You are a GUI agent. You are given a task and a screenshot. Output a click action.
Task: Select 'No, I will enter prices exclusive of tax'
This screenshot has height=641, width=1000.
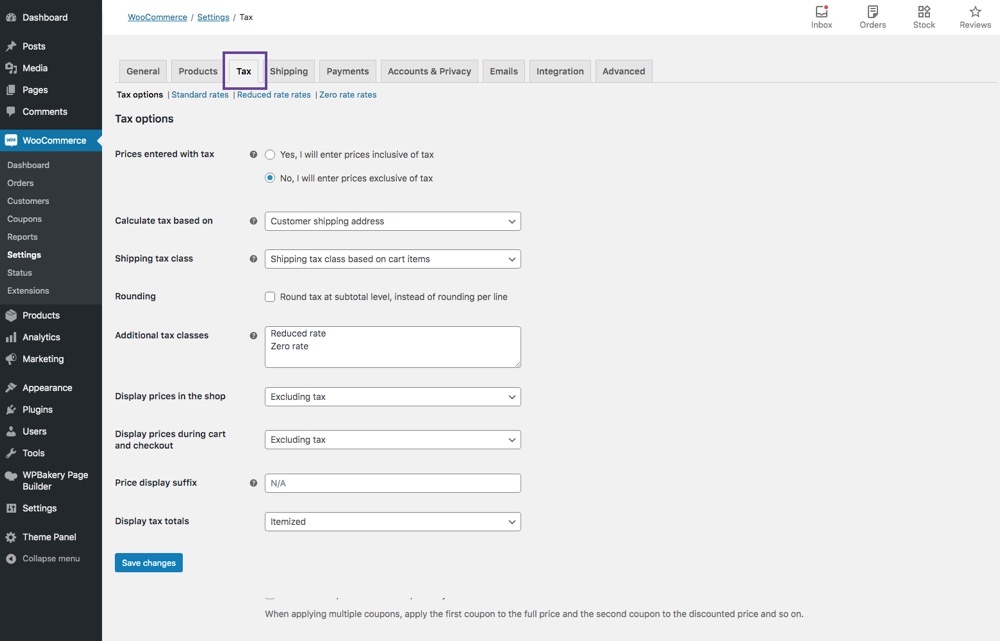click(270, 178)
